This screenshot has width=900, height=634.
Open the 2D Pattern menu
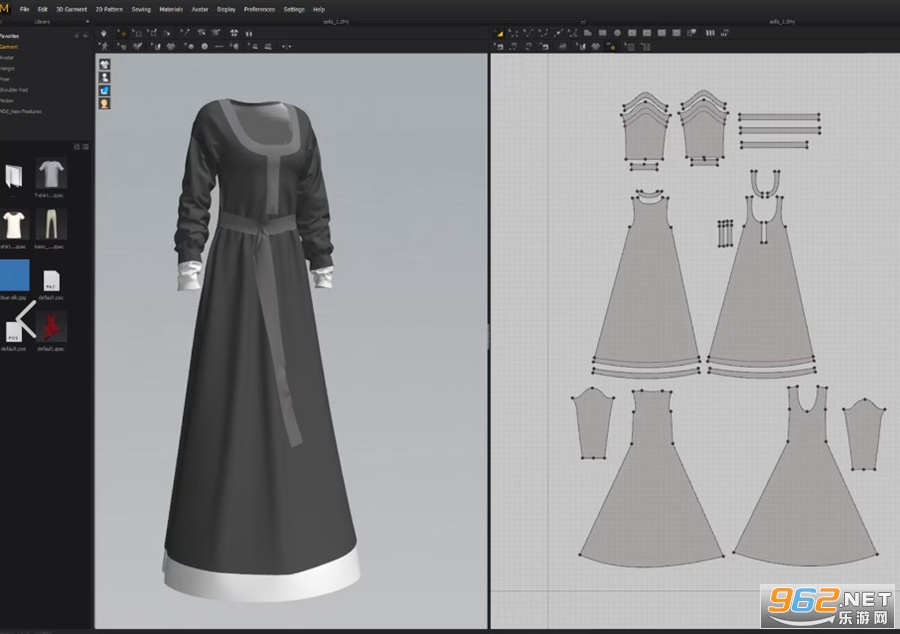click(109, 9)
